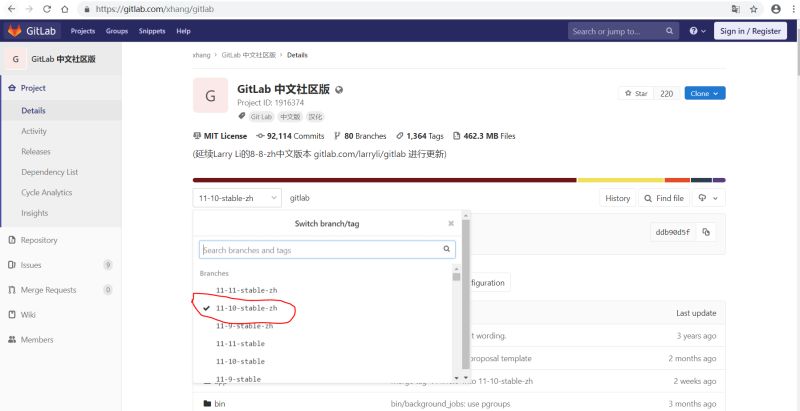Image resolution: width=800 pixels, height=411 pixels.
Task: Click the search magnifier in navbar
Action: pos(669,31)
